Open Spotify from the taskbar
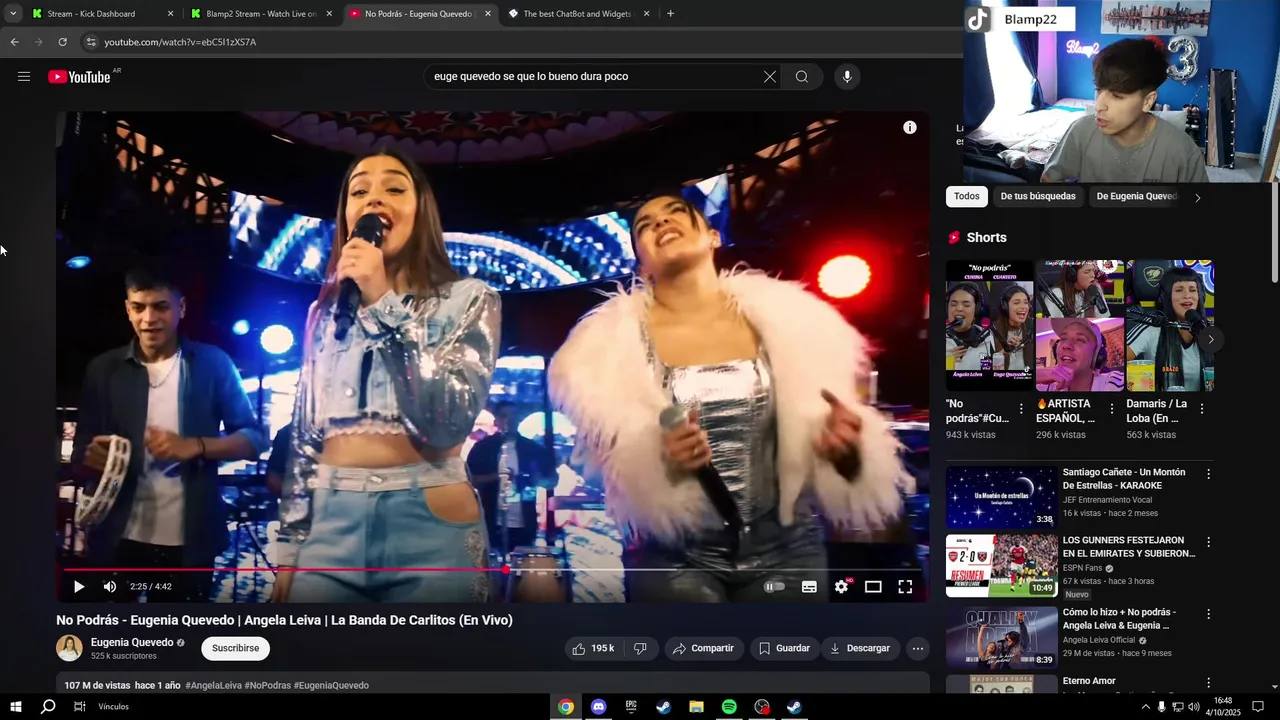 (x=729, y=707)
